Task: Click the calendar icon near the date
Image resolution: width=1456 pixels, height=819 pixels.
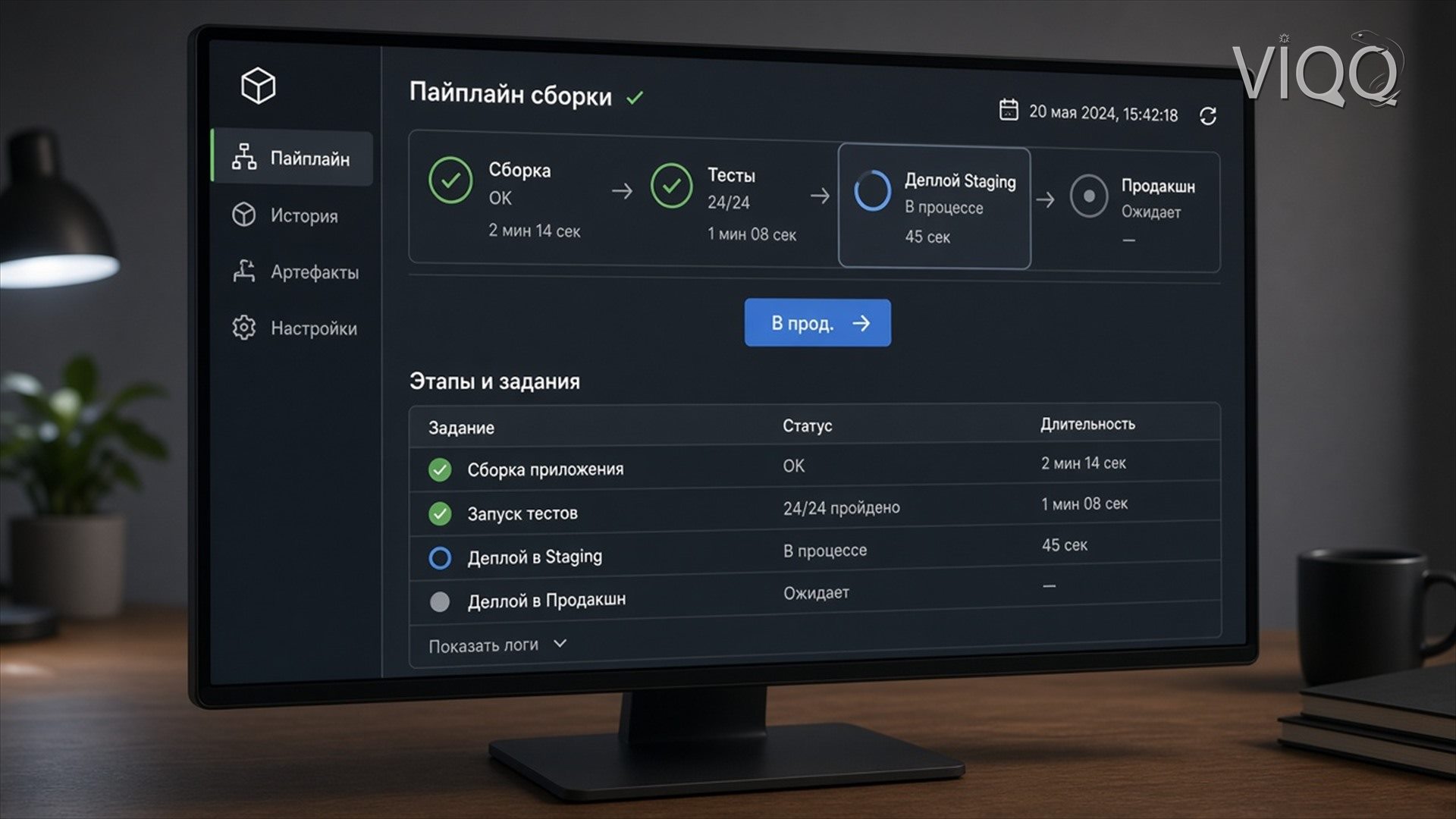Action: (1009, 110)
